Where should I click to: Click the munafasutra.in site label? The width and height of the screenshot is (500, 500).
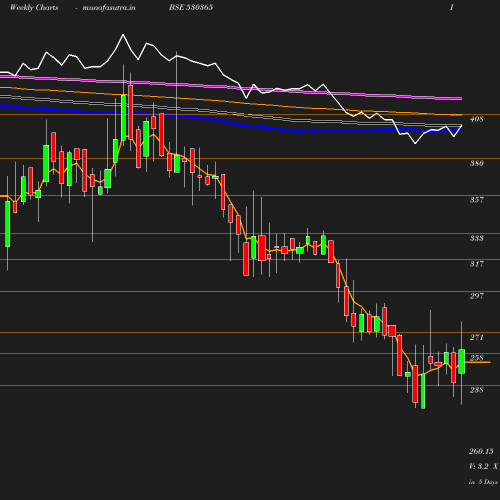click(109, 7)
